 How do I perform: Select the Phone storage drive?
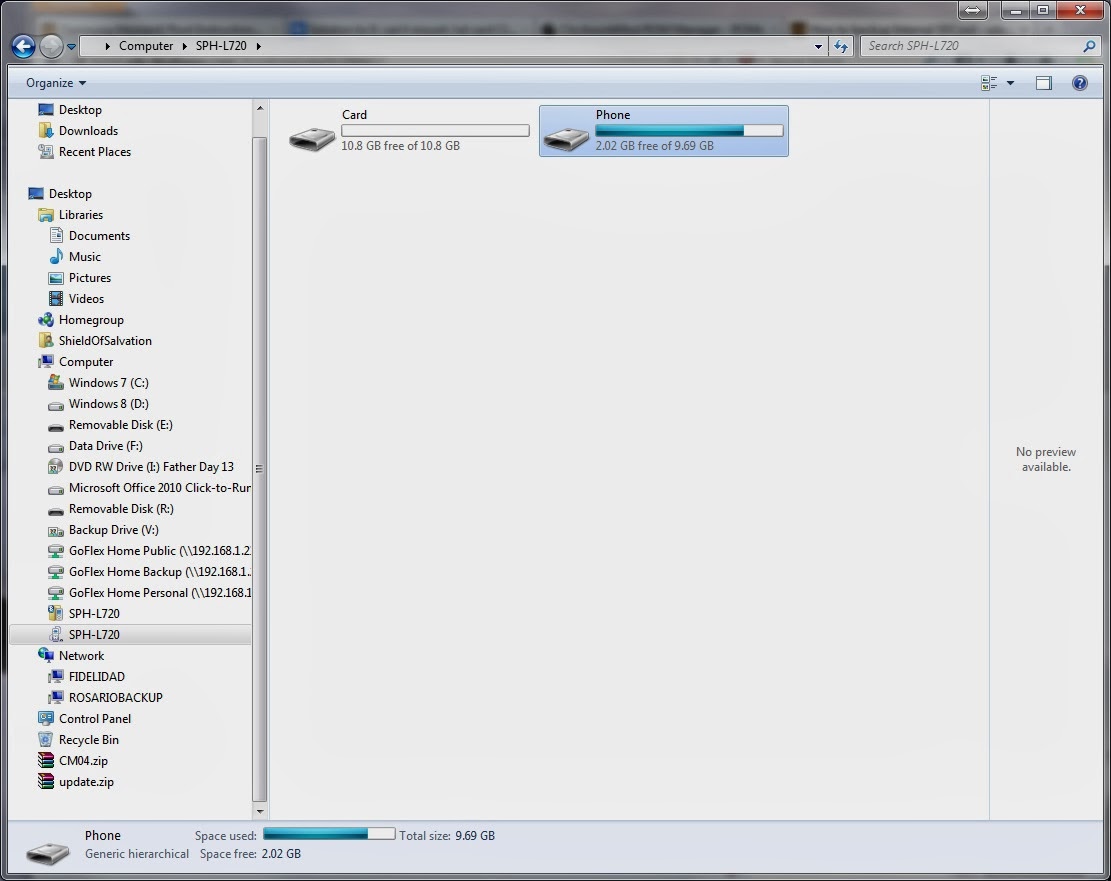click(x=663, y=130)
